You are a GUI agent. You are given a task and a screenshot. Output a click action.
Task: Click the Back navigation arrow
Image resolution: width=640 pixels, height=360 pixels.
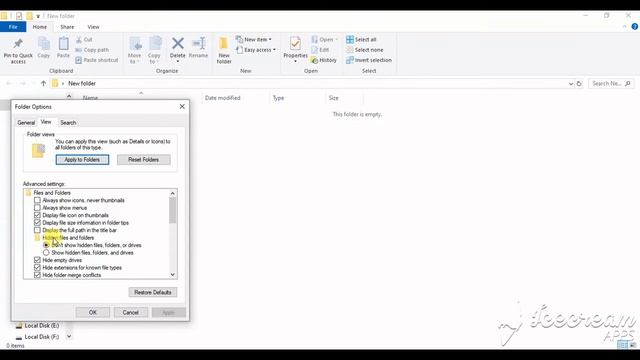tap(9, 83)
